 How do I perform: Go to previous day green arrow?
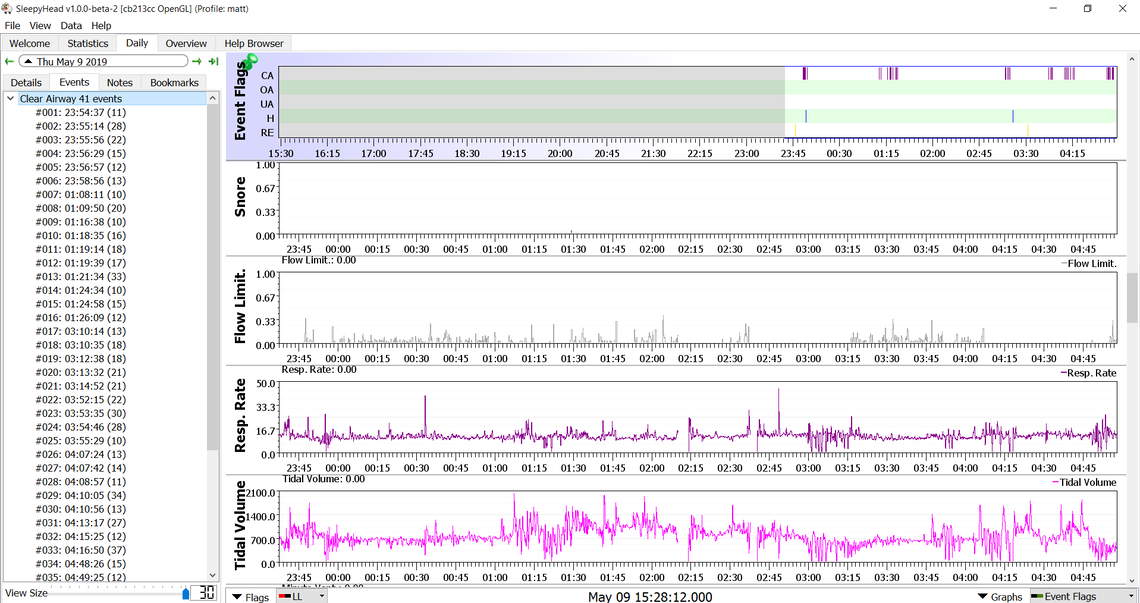coord(9,62)
